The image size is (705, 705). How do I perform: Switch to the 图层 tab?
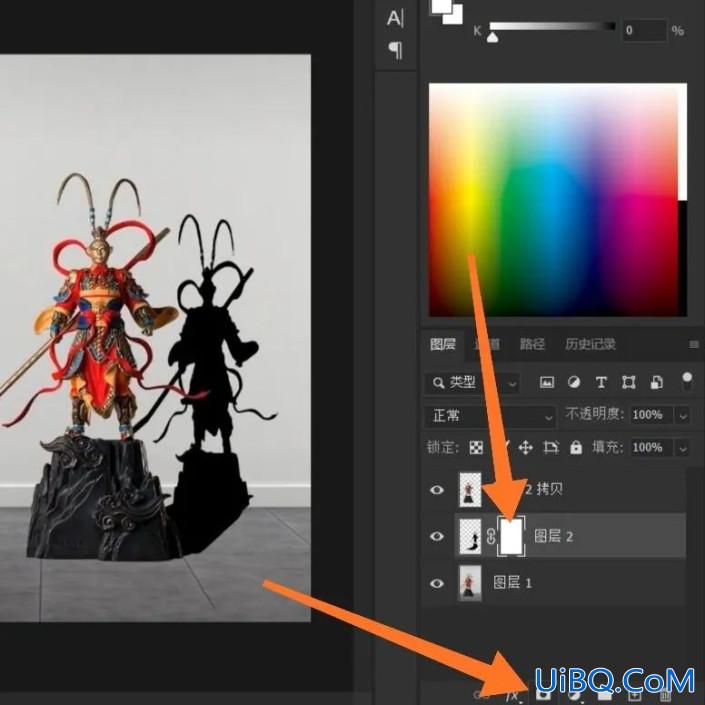[x=442, y=344]
